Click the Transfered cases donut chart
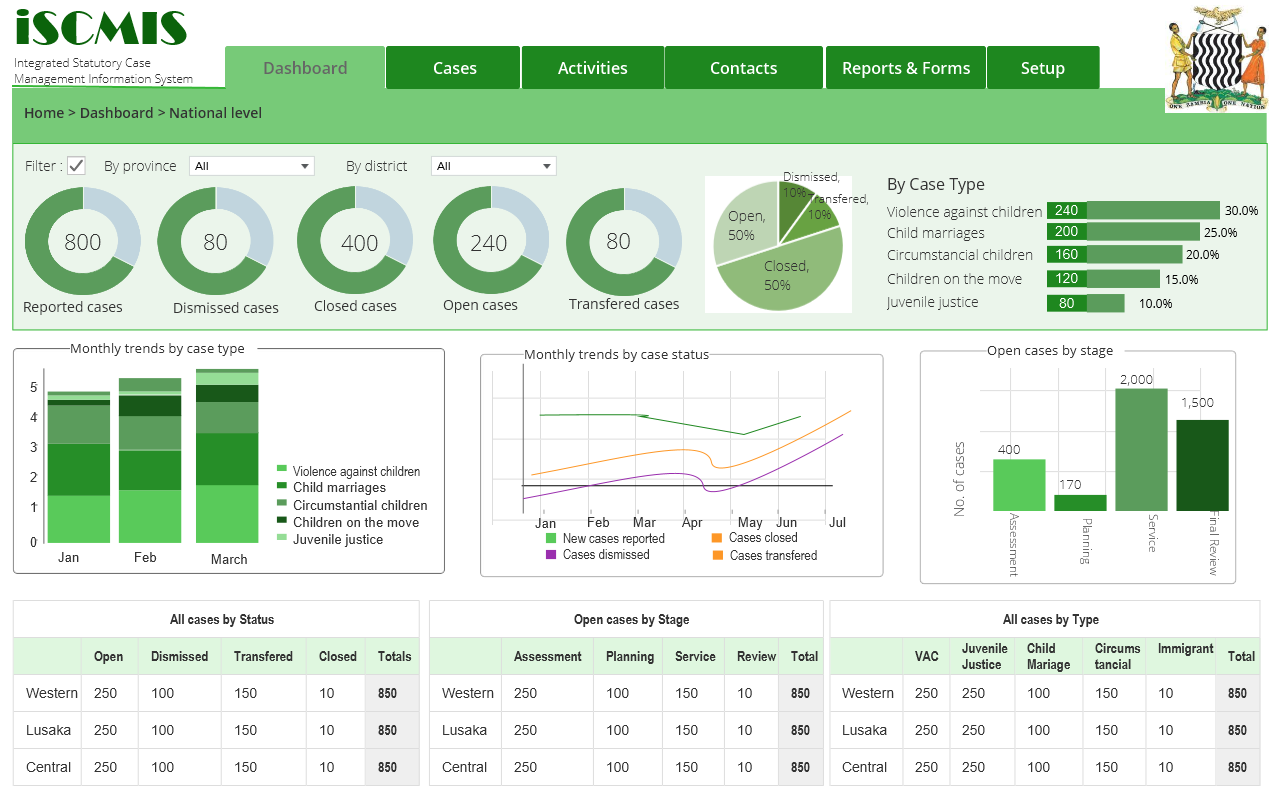The image size is (1280, 800). 624,242
